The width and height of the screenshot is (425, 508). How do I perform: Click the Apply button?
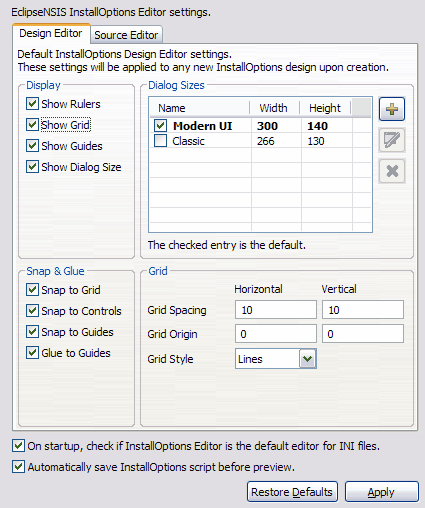point(381,492)
